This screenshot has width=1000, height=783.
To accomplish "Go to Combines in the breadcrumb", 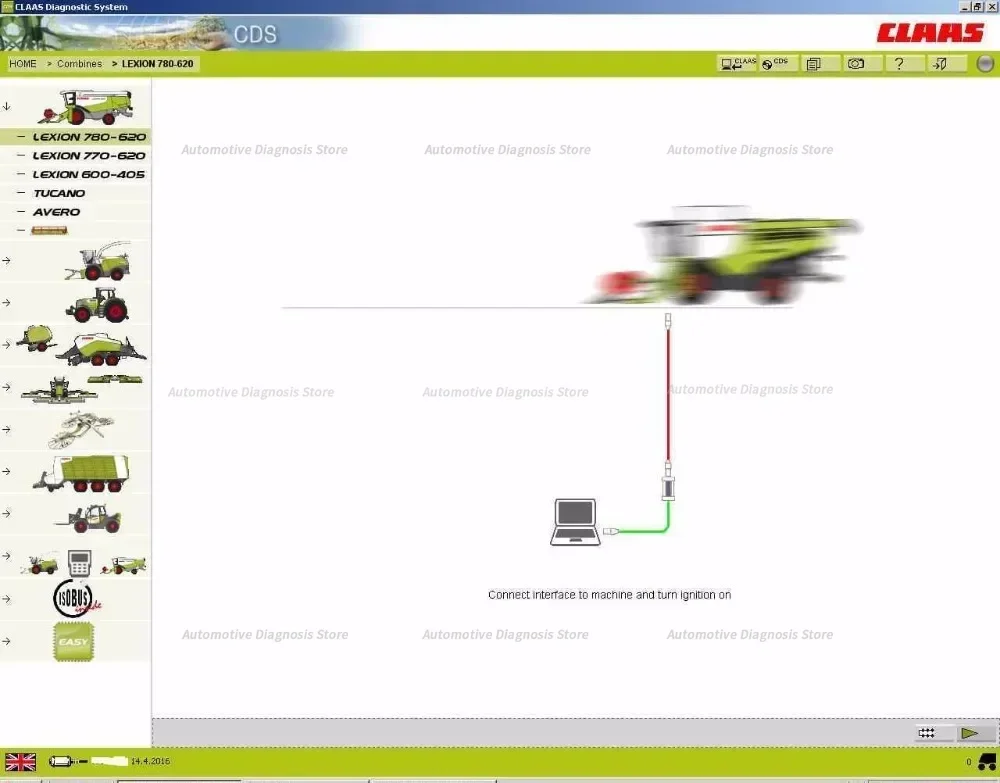I will (x=79, y=64).
